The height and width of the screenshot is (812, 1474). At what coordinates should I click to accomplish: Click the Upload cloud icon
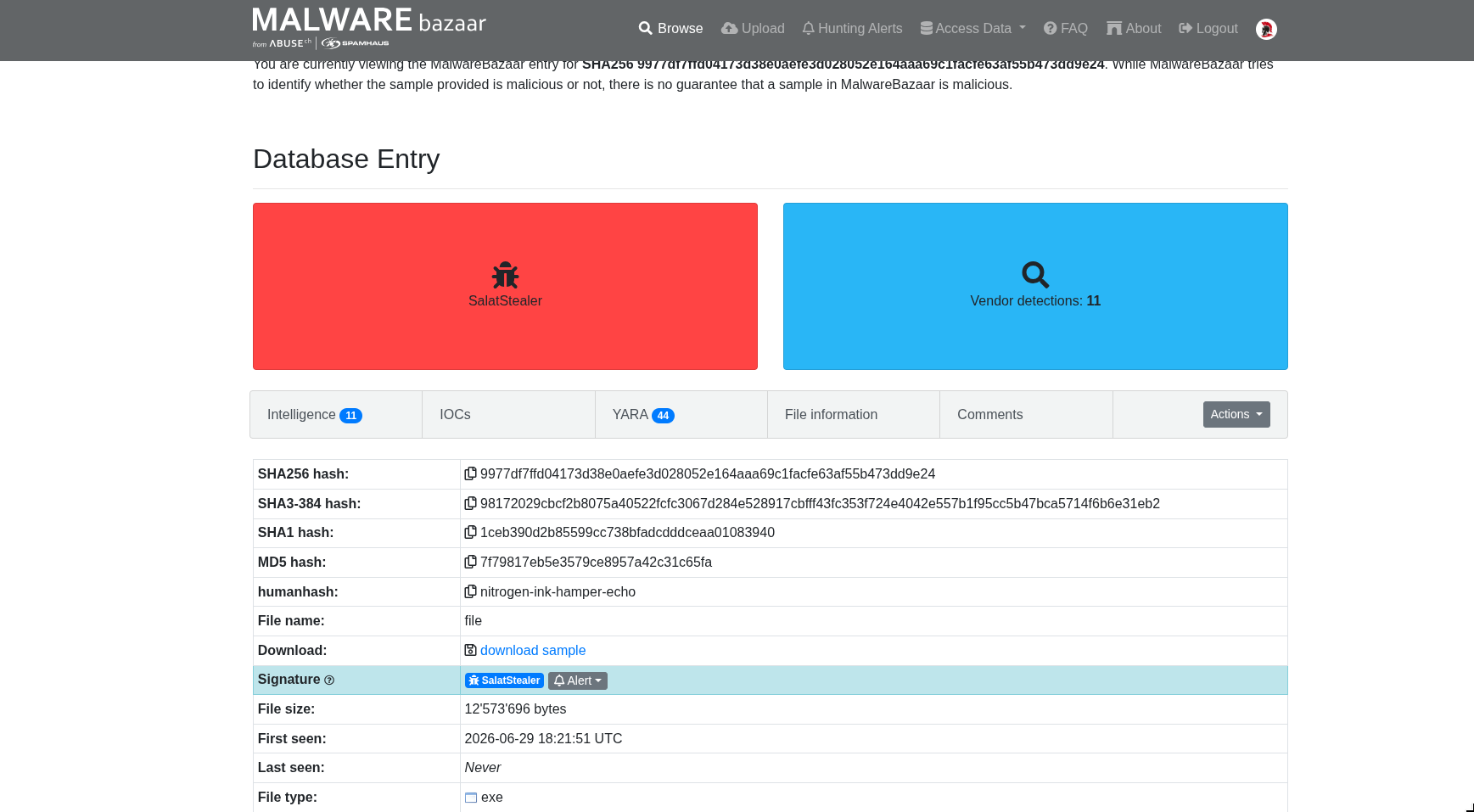click(729, 28)
